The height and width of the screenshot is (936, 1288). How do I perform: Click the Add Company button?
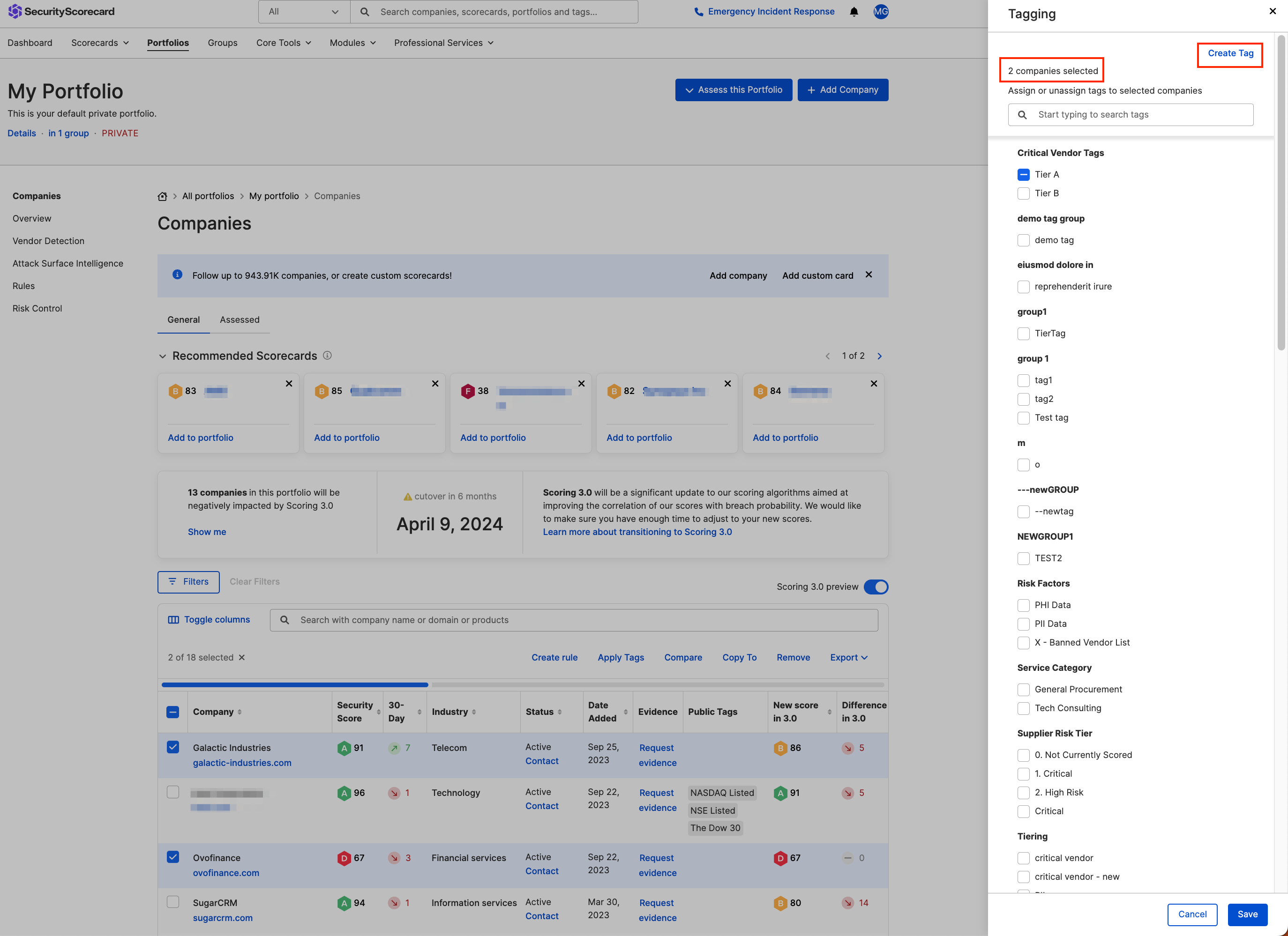click(843, 89)
